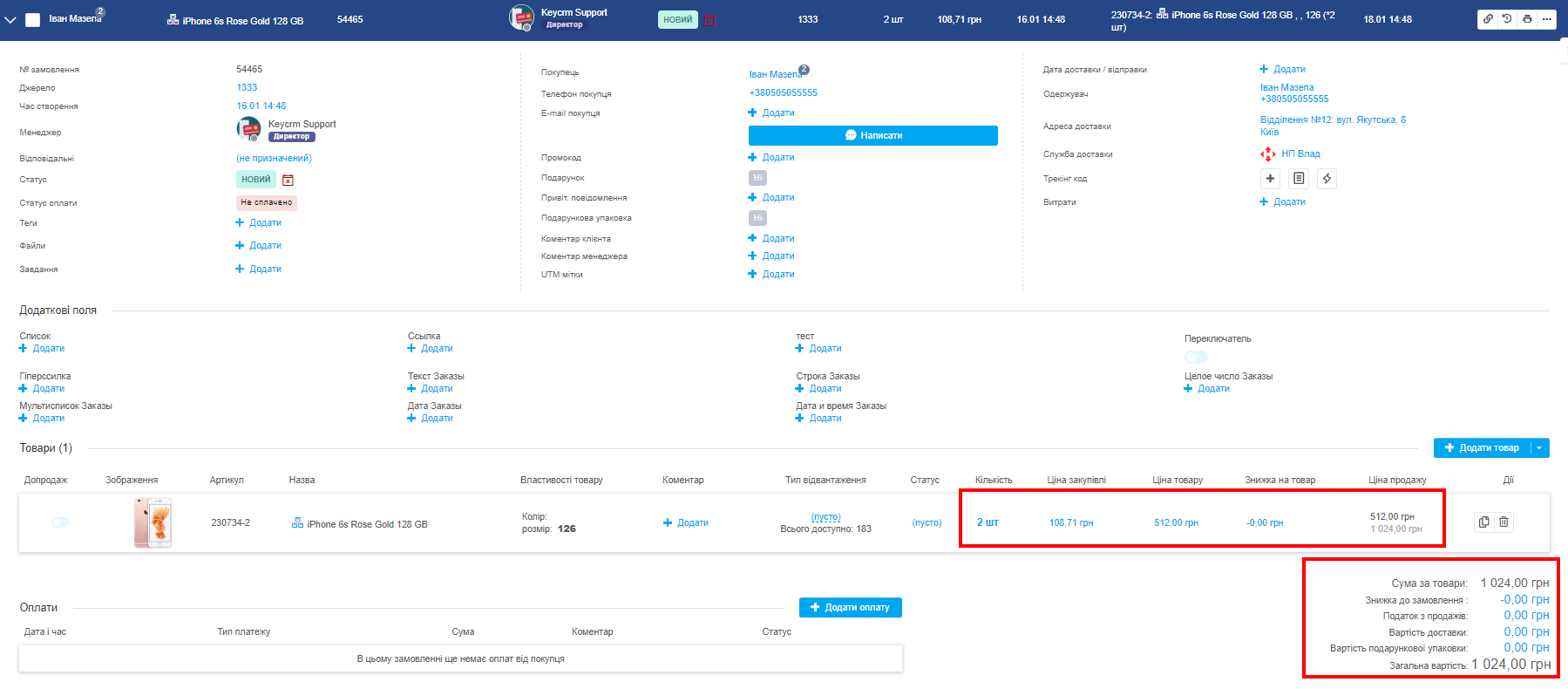The image size is (1568, 689).
Task: Print the order using printer icon
Action: pyautogui.click(x=1527, y=19)
